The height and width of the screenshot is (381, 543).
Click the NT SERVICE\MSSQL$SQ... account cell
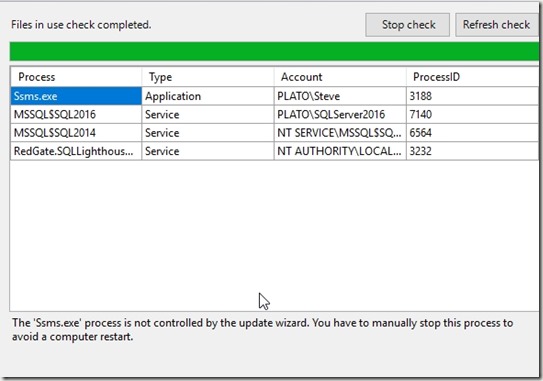click(x=340, y=133)
